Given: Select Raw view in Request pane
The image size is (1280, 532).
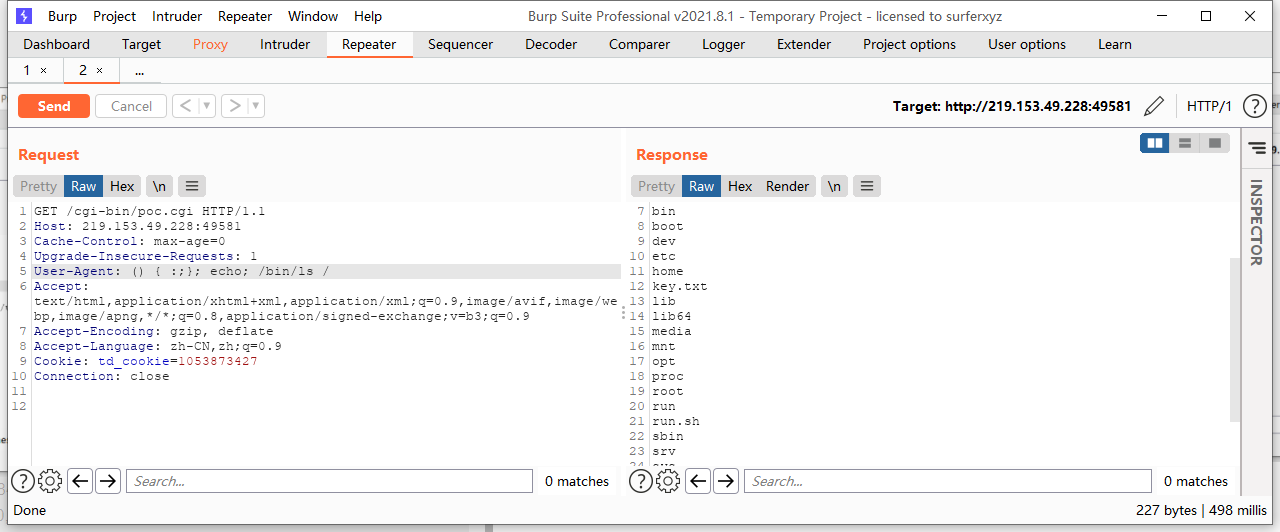Looking at the screenshot, I should tap(84, 186).
